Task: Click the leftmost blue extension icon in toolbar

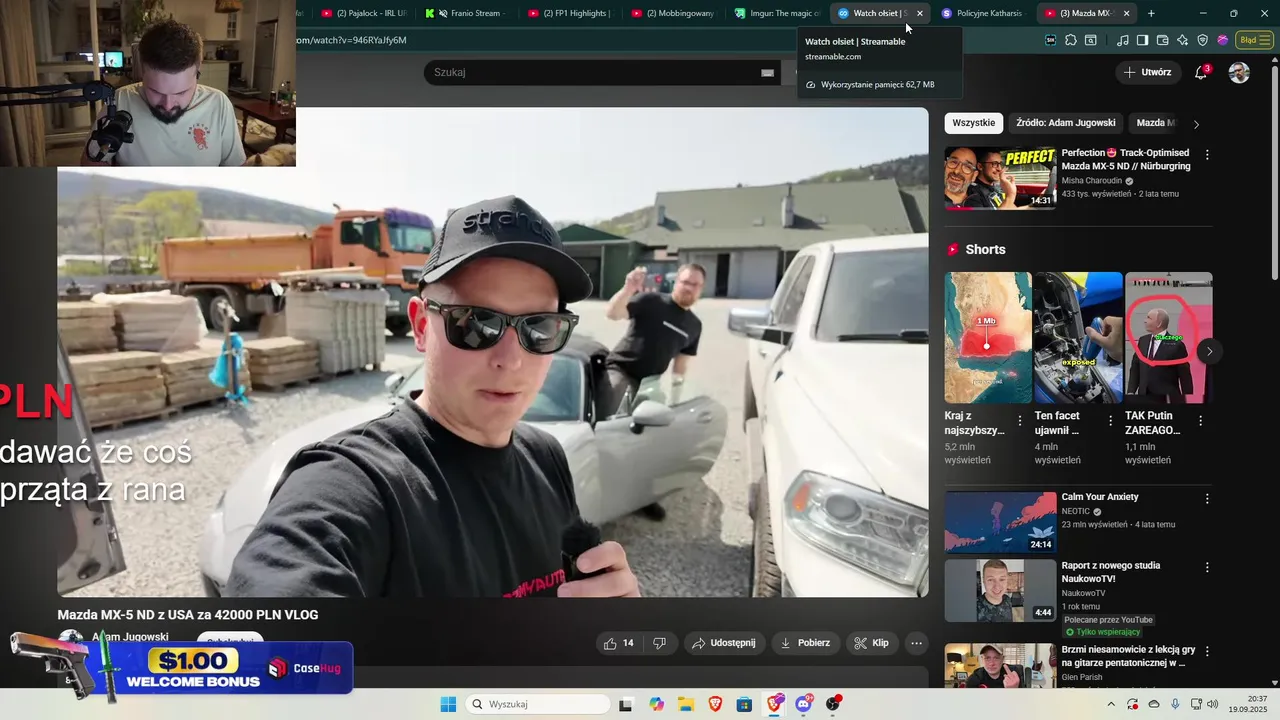Action: coord(1050,40)
